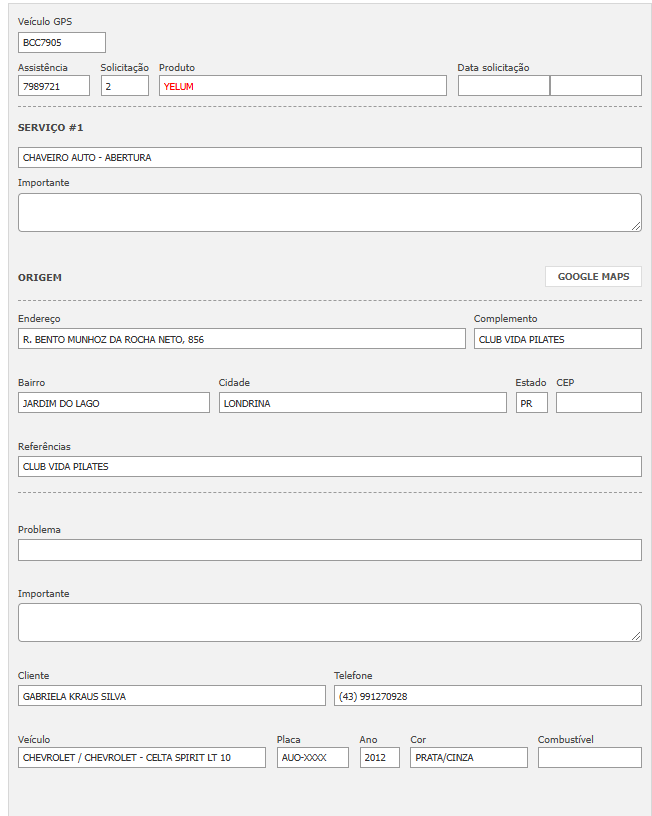Click the Serviço #1 description field
Image resolution: width=652 pixels, height=816 pixels.
329,158
